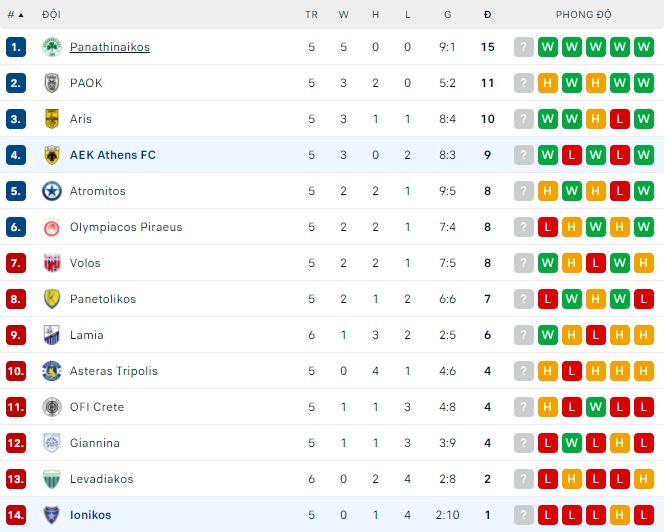The width and height of the screenshot is (668, 532).
Task: Click the Volos team badge
Action: click(x=52, y=263)
